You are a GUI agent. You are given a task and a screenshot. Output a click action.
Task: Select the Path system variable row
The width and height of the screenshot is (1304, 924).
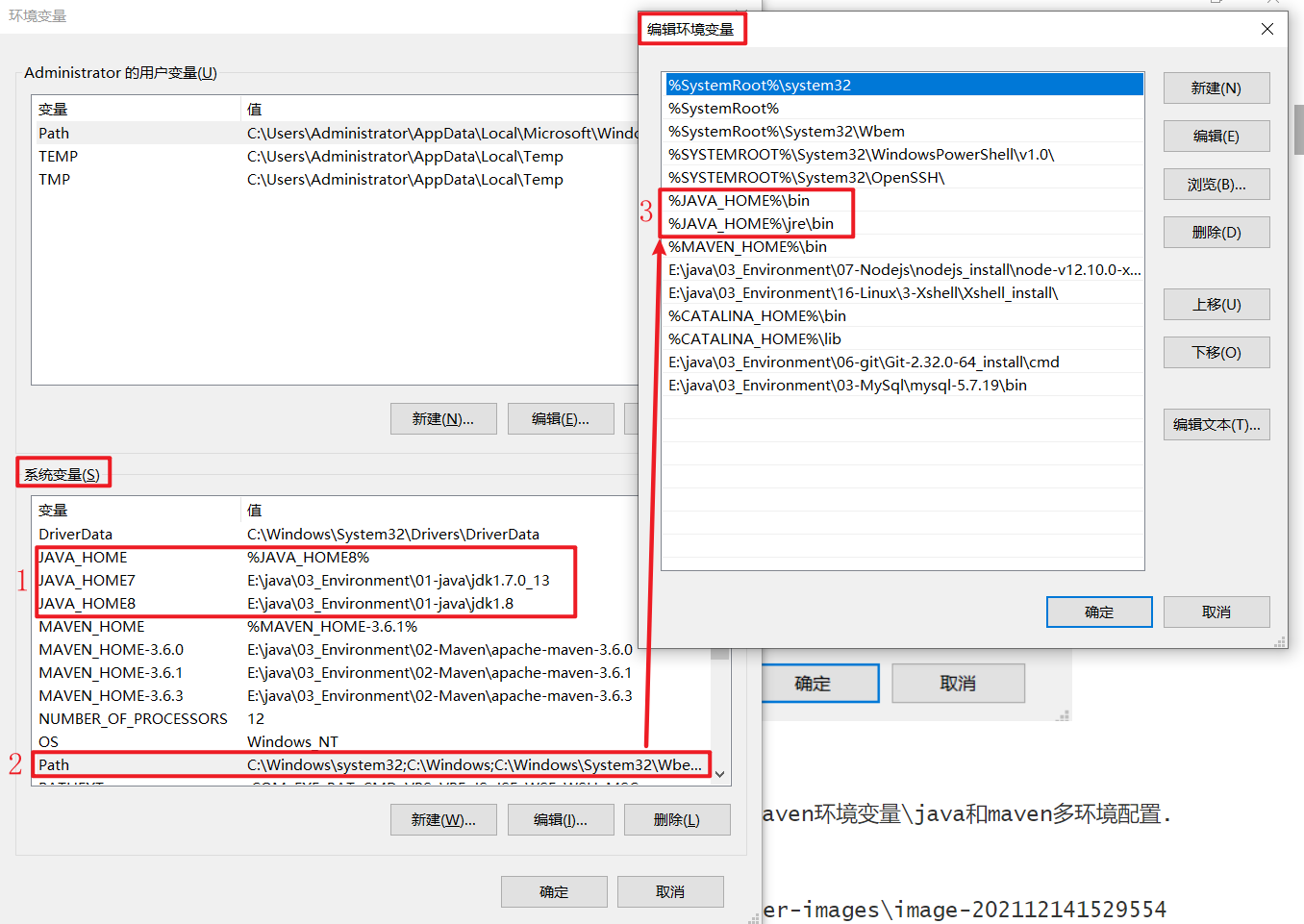192,764
